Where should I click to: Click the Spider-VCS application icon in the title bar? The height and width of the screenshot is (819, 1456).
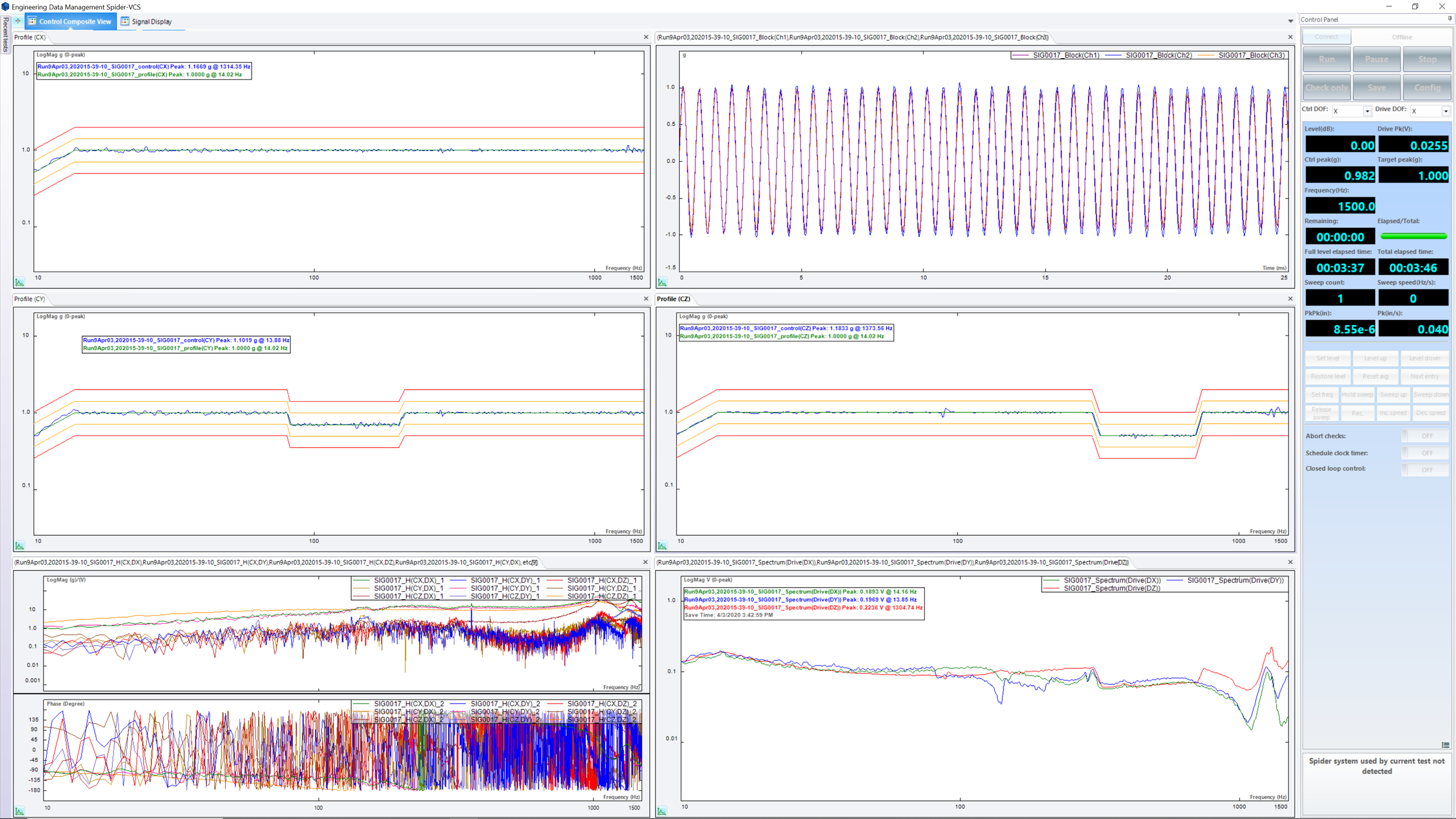coord(6,6)
